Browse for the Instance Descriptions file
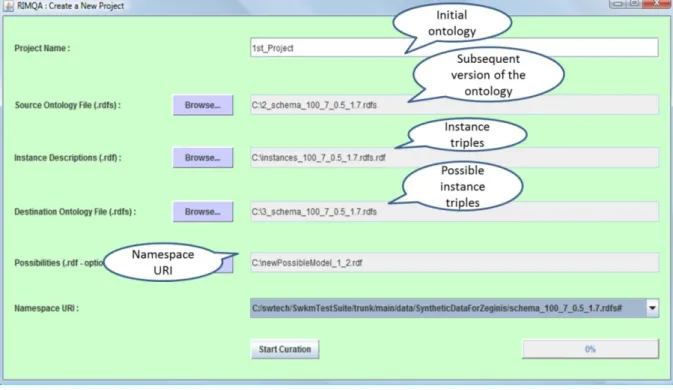Screen dimensions: 673x390 tap(203, 158)
